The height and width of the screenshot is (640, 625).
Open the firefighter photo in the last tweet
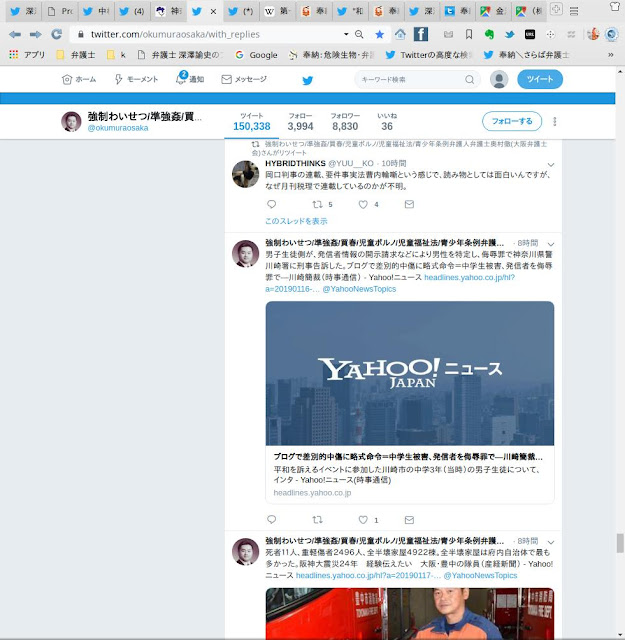click(x=410, y=614)
